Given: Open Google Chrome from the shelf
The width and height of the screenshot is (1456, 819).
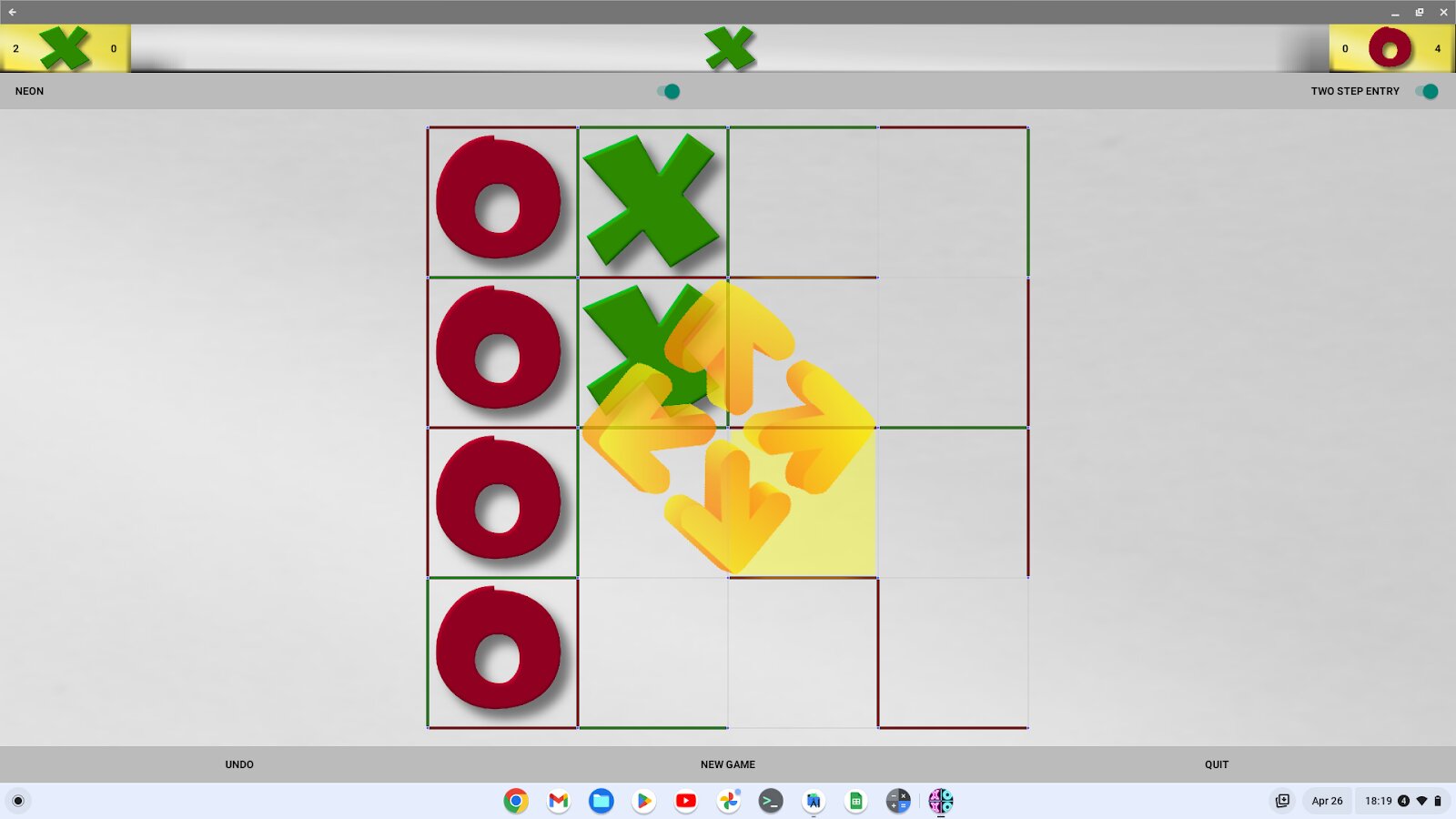Looking at the screenshot, I should (x=516, y=801).
